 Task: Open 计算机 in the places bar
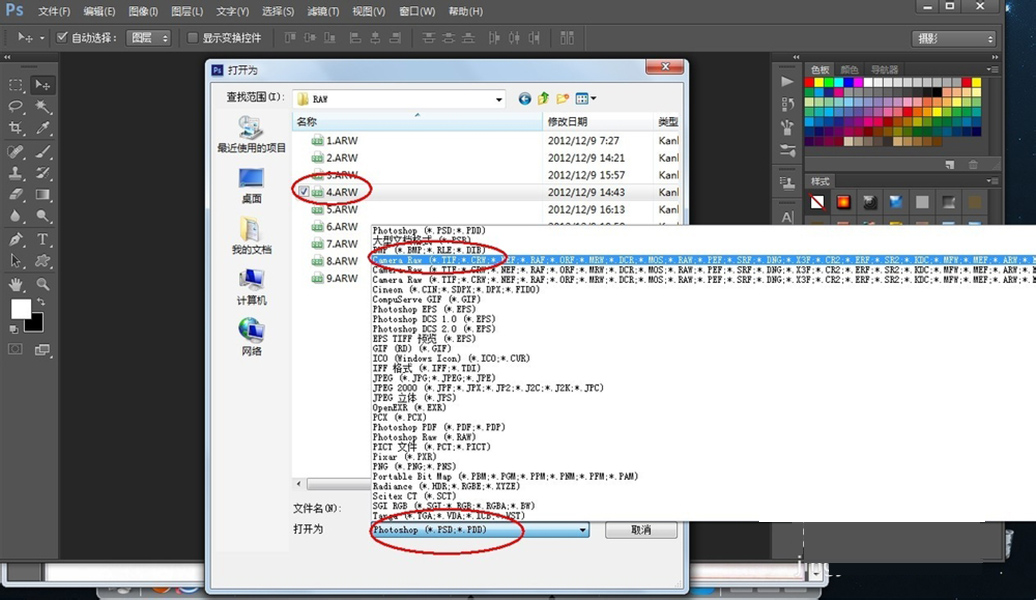pyautogui.click(x=251, y=287)
